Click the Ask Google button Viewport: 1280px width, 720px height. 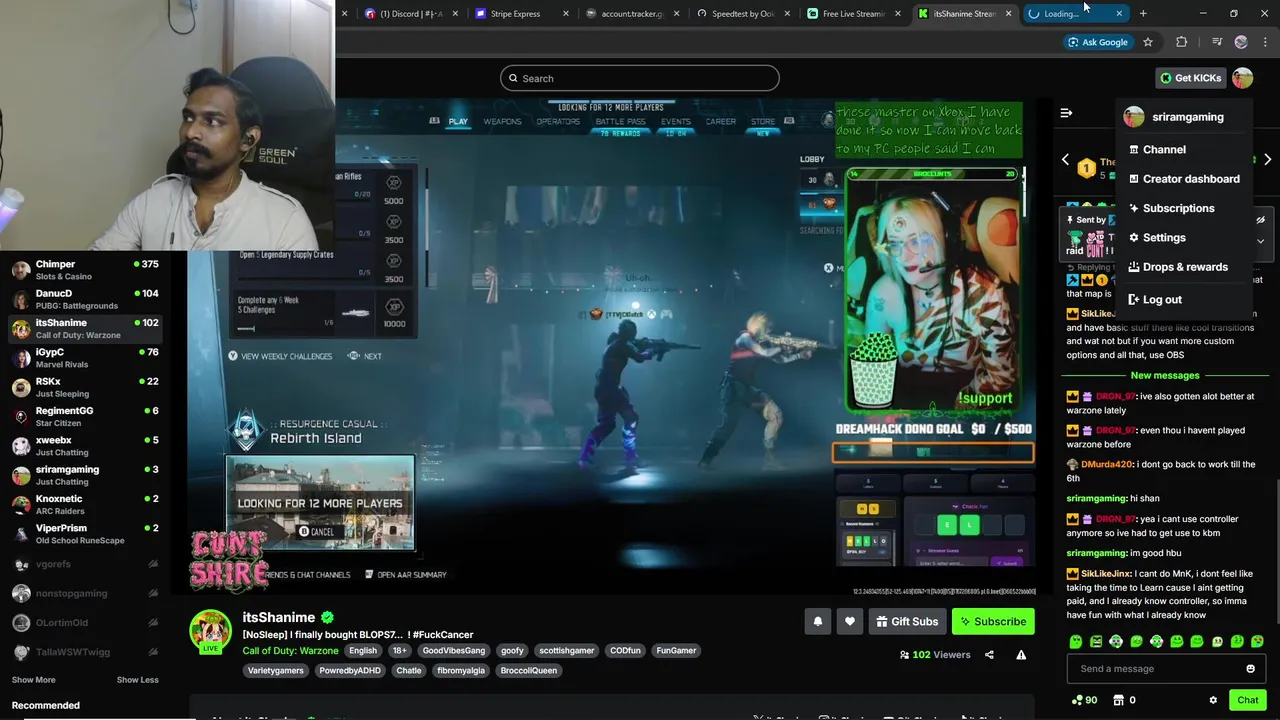click(x=1097, y=42)
